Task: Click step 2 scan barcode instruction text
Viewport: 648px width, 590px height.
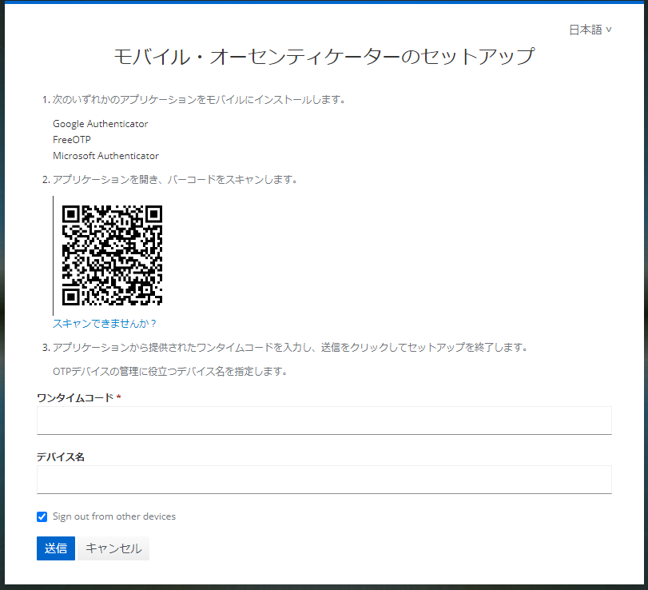Action: [175, 180]
